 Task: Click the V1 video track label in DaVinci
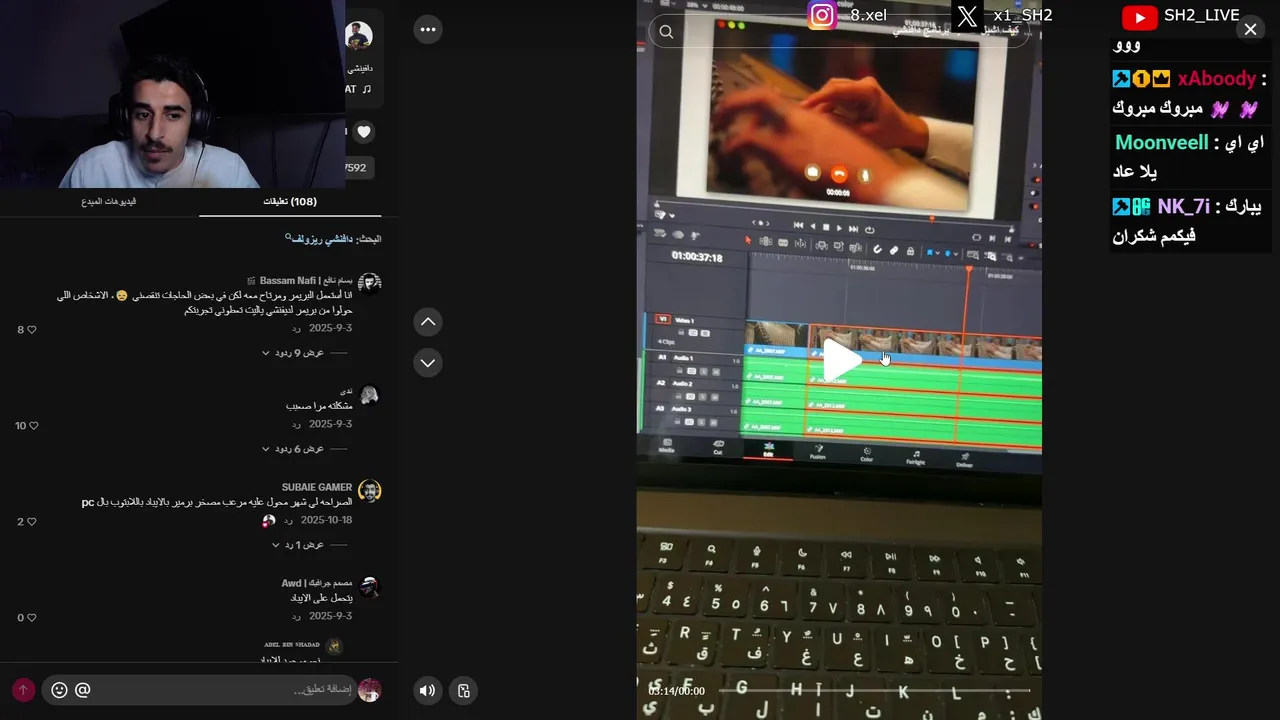coord(662,319)
